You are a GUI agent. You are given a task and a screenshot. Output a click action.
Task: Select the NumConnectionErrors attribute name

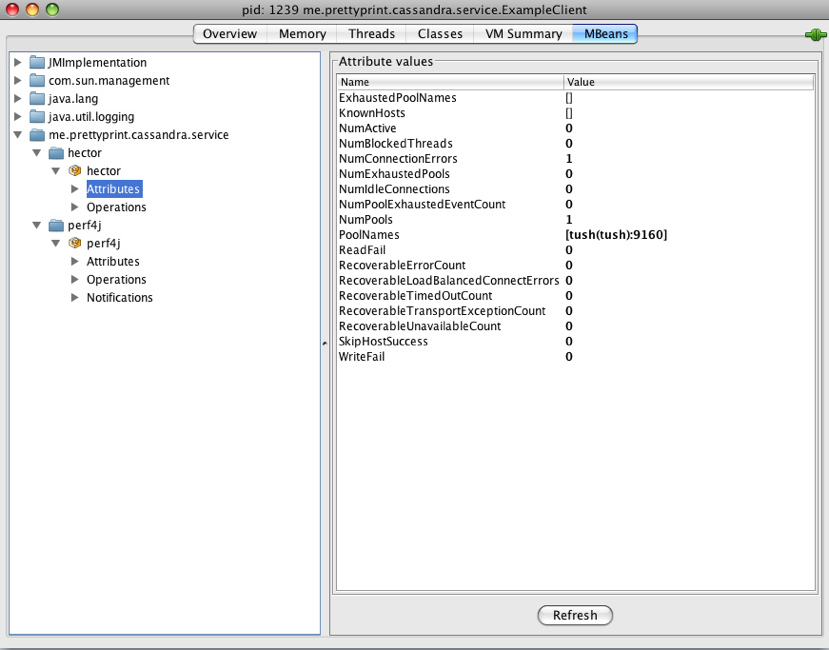pyautogui.click(x=398, y=159)
